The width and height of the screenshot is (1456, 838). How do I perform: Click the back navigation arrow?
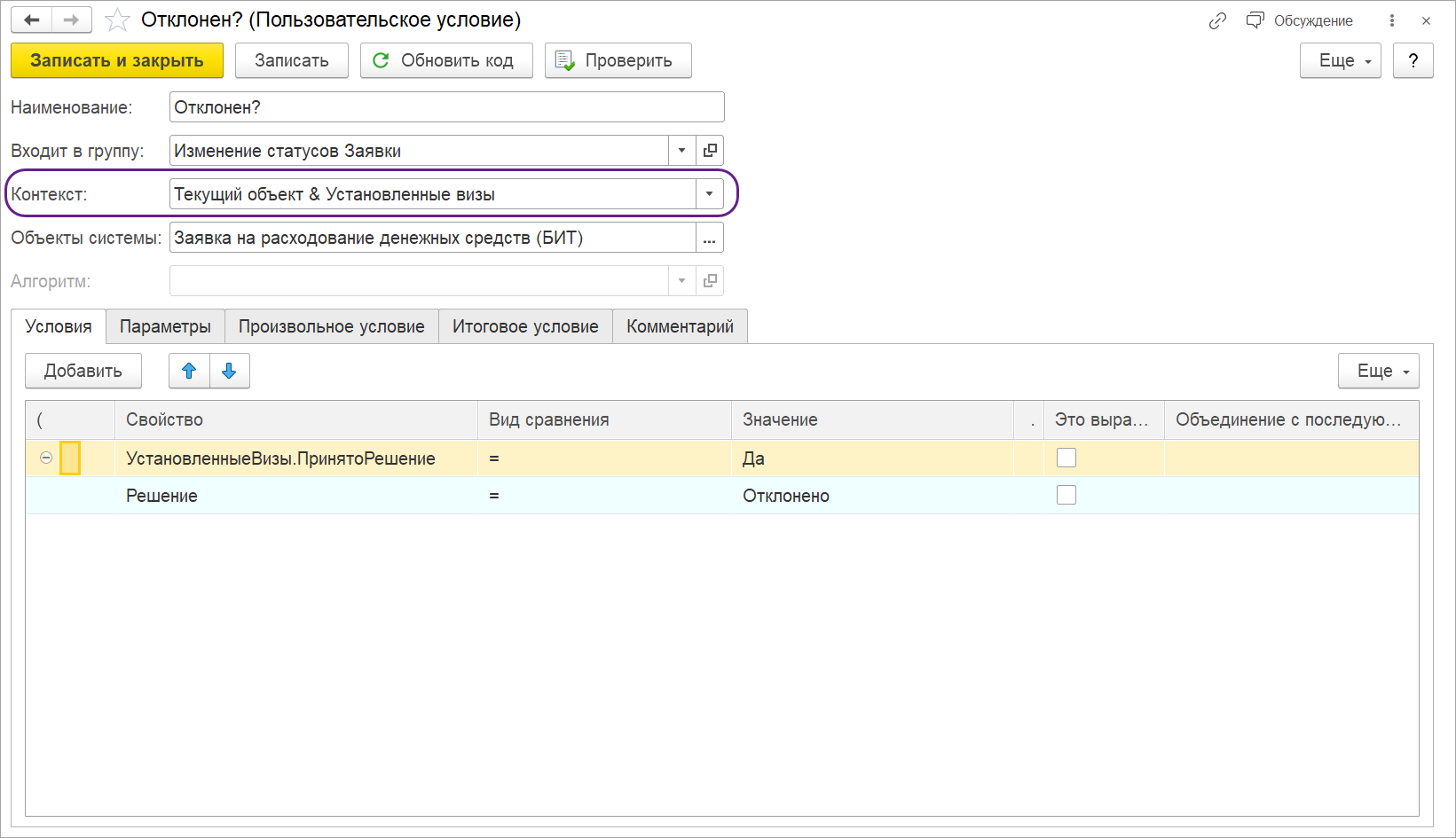click(x=32, y=20)
